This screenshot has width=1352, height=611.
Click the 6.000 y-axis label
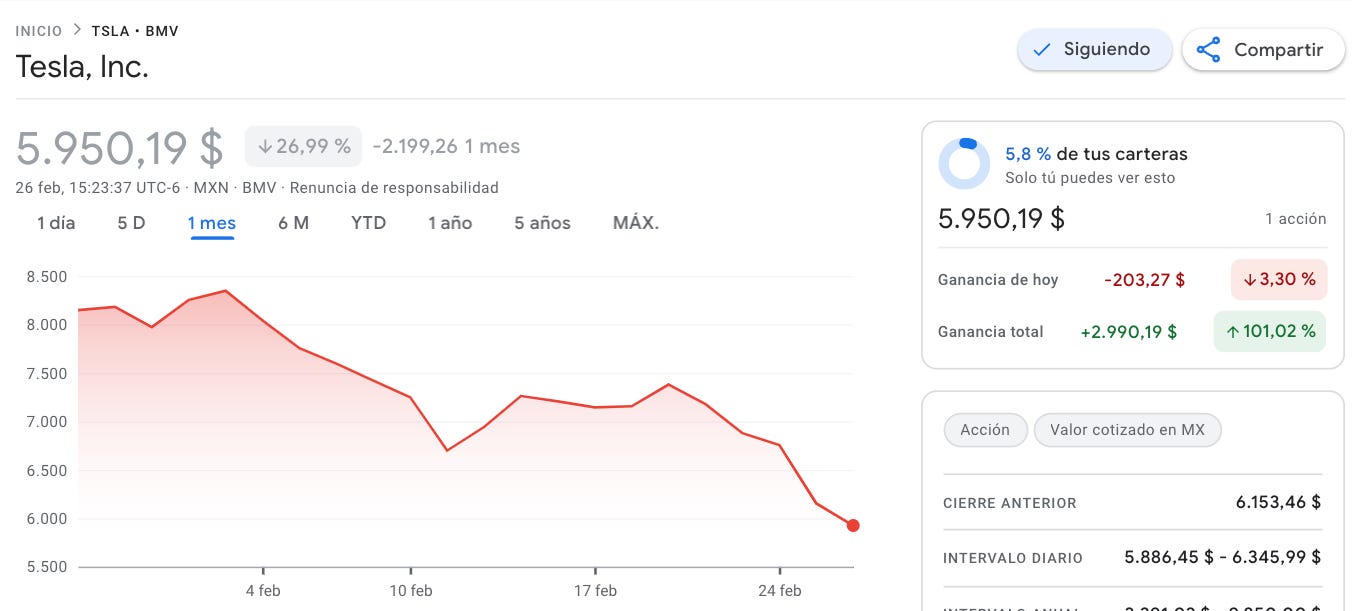tap(46, 519)
